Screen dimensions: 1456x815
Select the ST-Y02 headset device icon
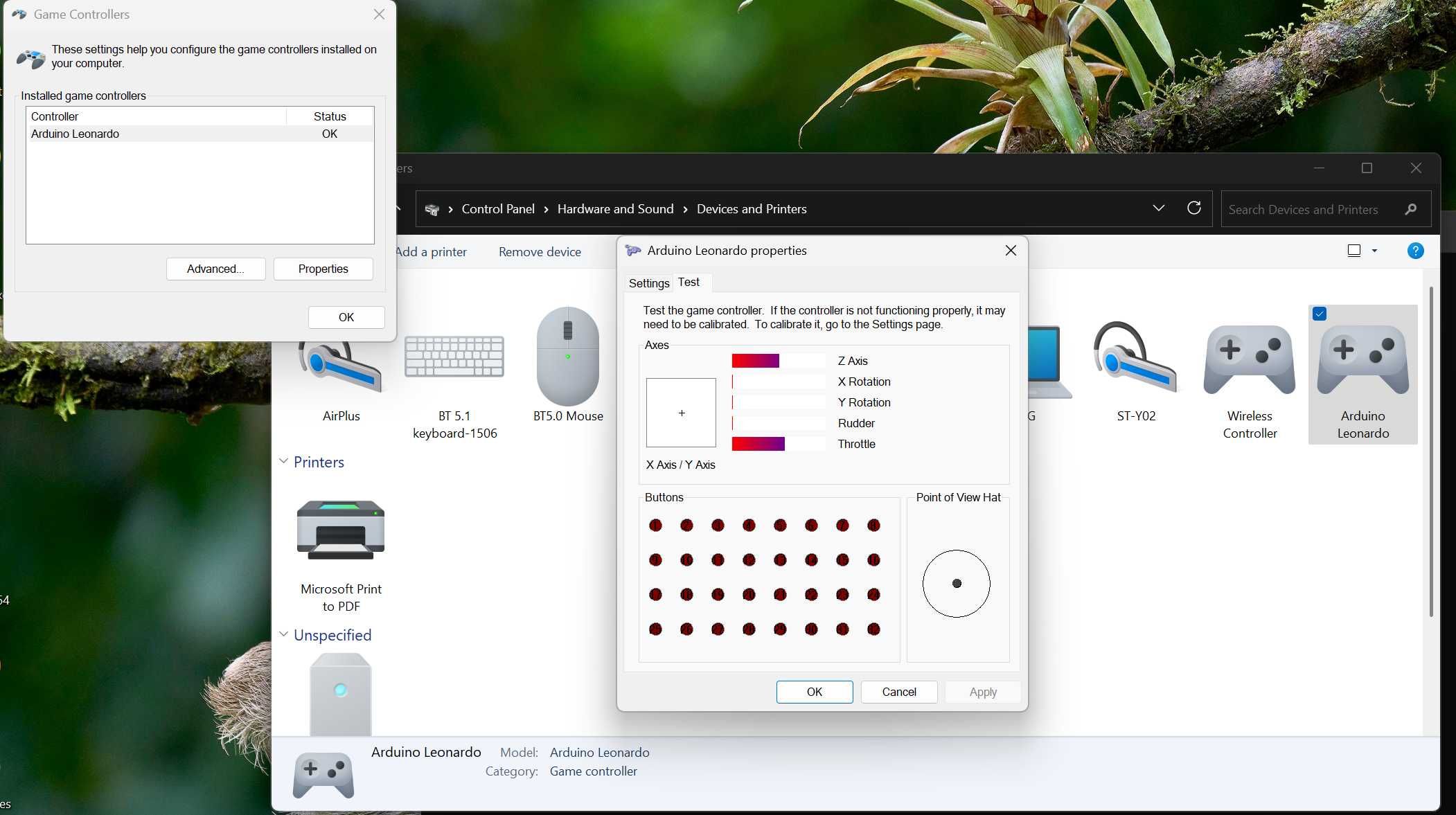coord(1136,357)
